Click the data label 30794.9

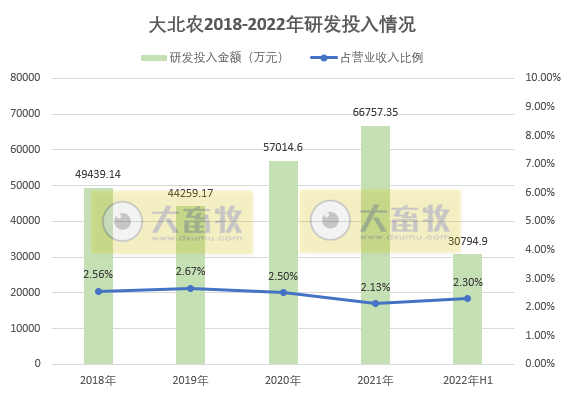tap(468, 241)
